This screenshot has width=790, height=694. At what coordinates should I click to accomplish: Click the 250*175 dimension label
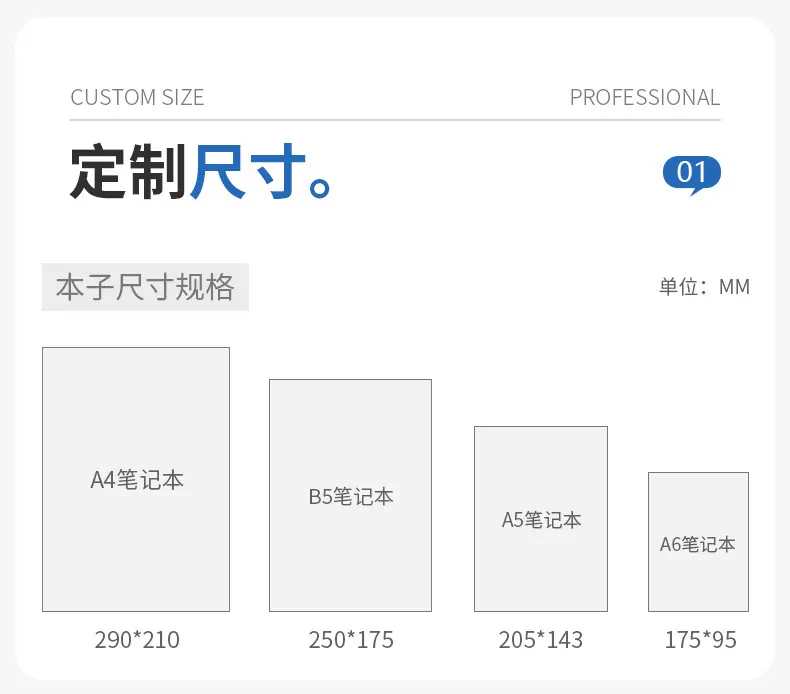[x=351, y=640]
